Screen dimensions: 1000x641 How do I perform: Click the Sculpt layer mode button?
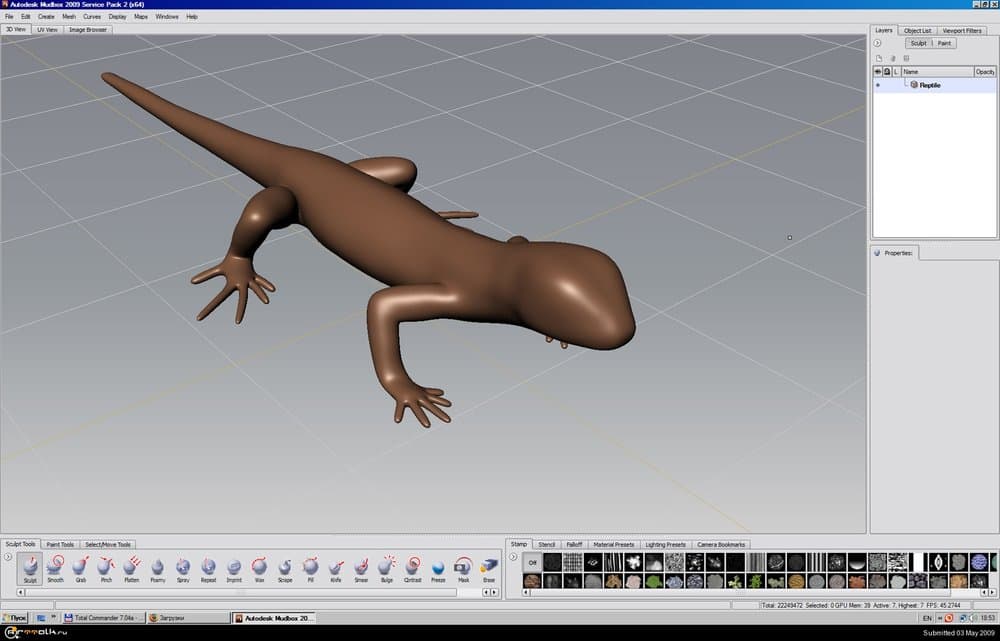[918, 43]
